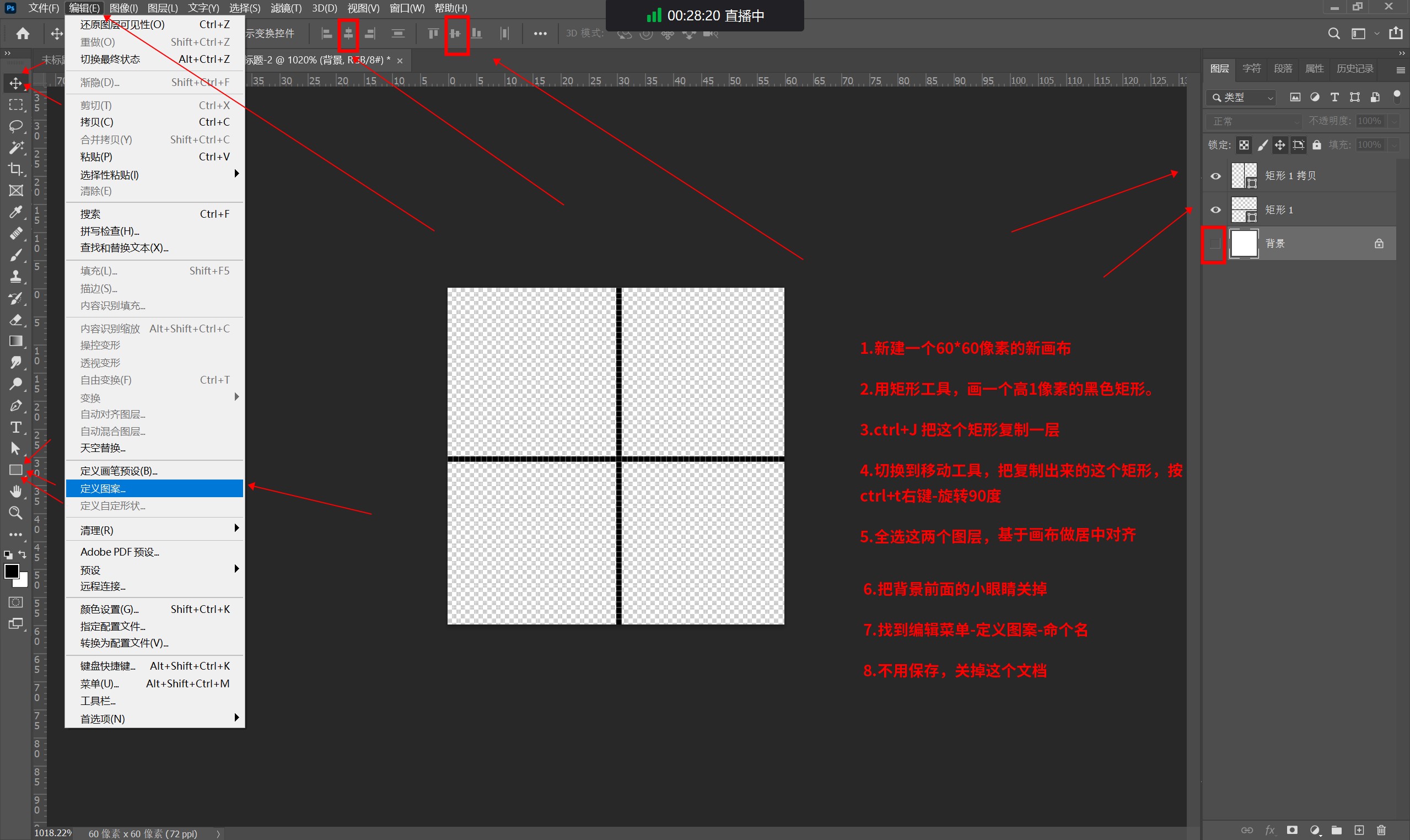Image resolution: width=1410 pixels, height=840 pixels.
Task: Select the Crop tool
Action: point(16,169)
